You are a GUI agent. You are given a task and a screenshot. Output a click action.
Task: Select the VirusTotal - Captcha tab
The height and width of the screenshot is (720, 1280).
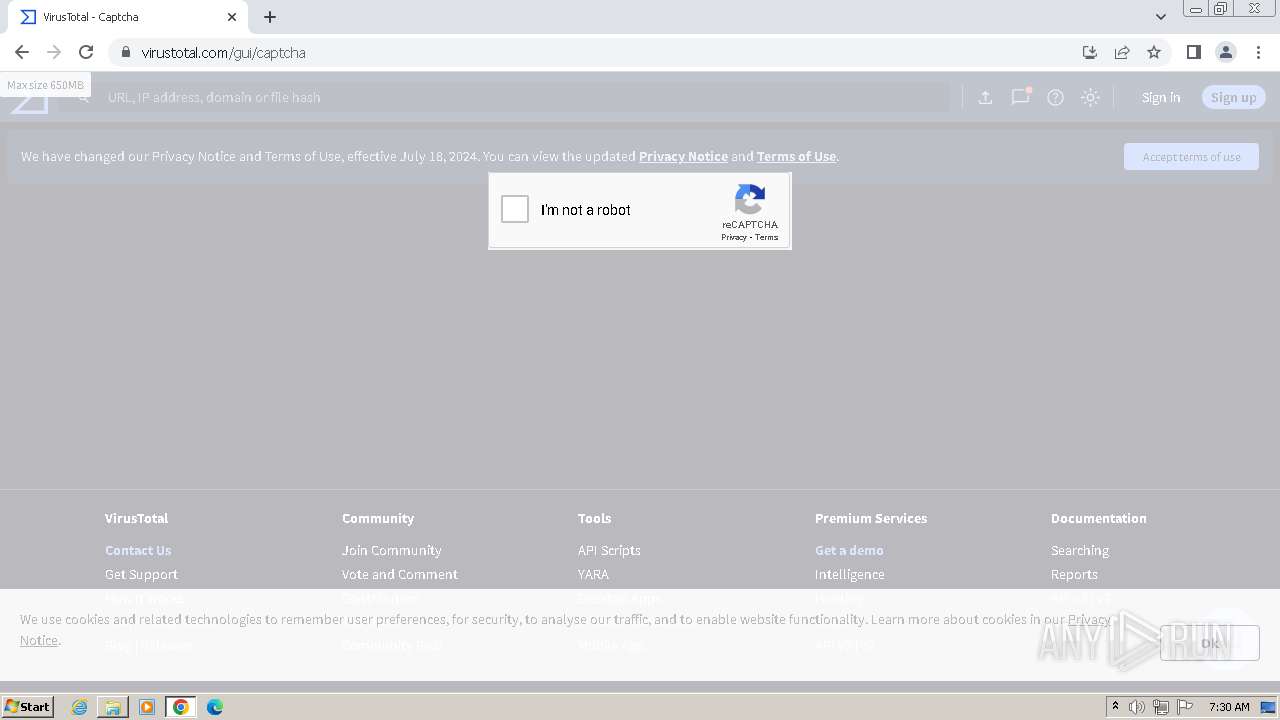pyautogui.click(x=128, y=17)
